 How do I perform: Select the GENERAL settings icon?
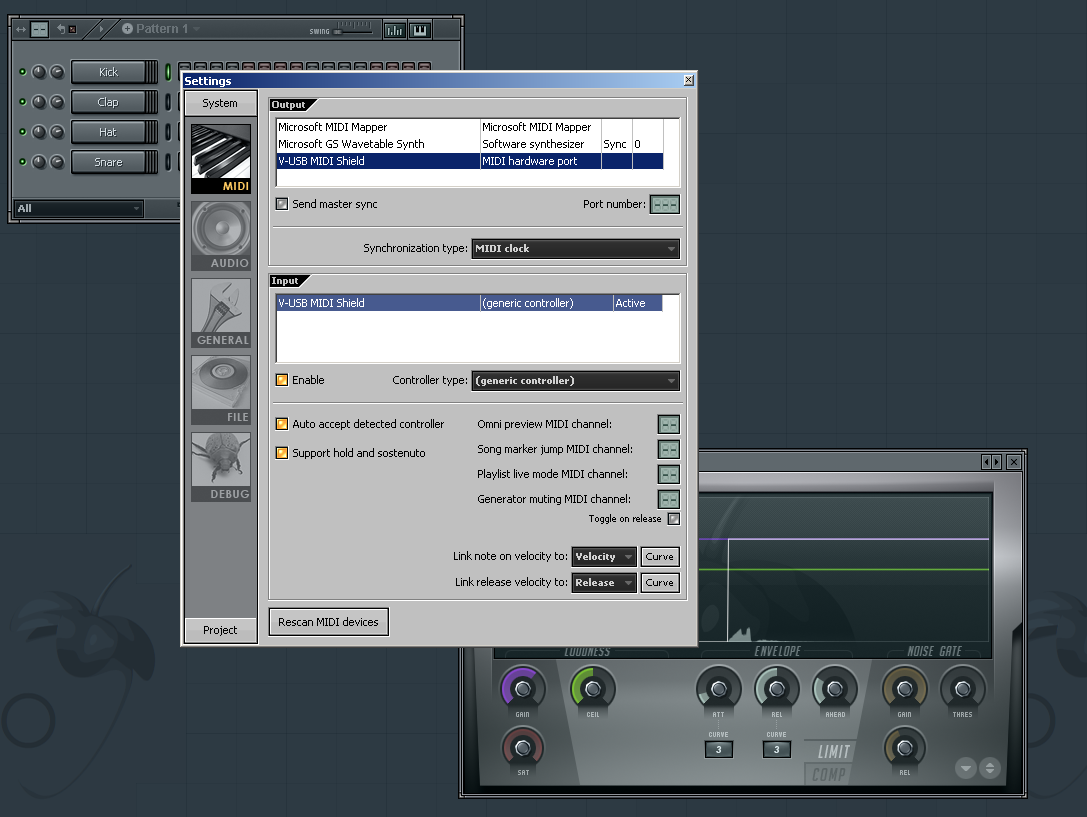[x=221, y=311]
